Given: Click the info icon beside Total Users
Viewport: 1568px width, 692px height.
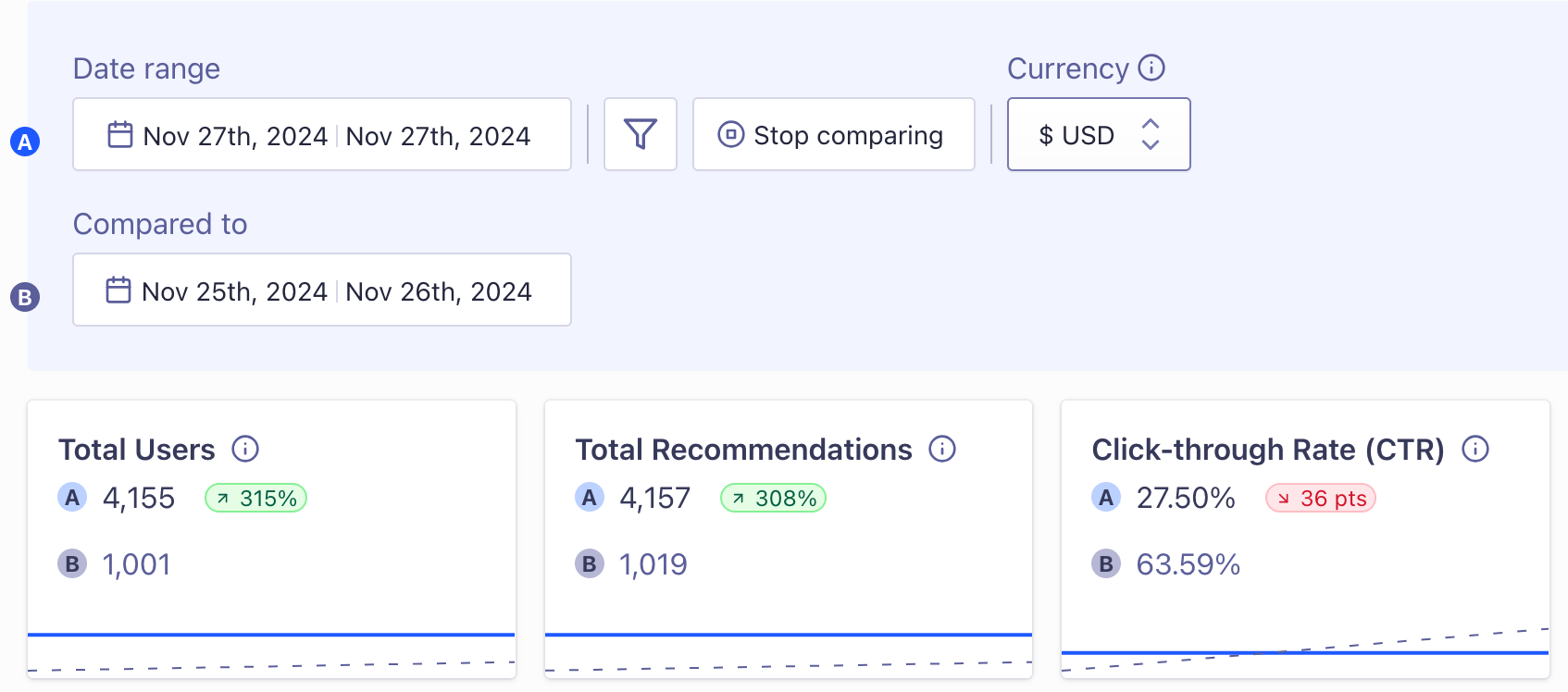Looking at the screenshot, I should point(244,450).
